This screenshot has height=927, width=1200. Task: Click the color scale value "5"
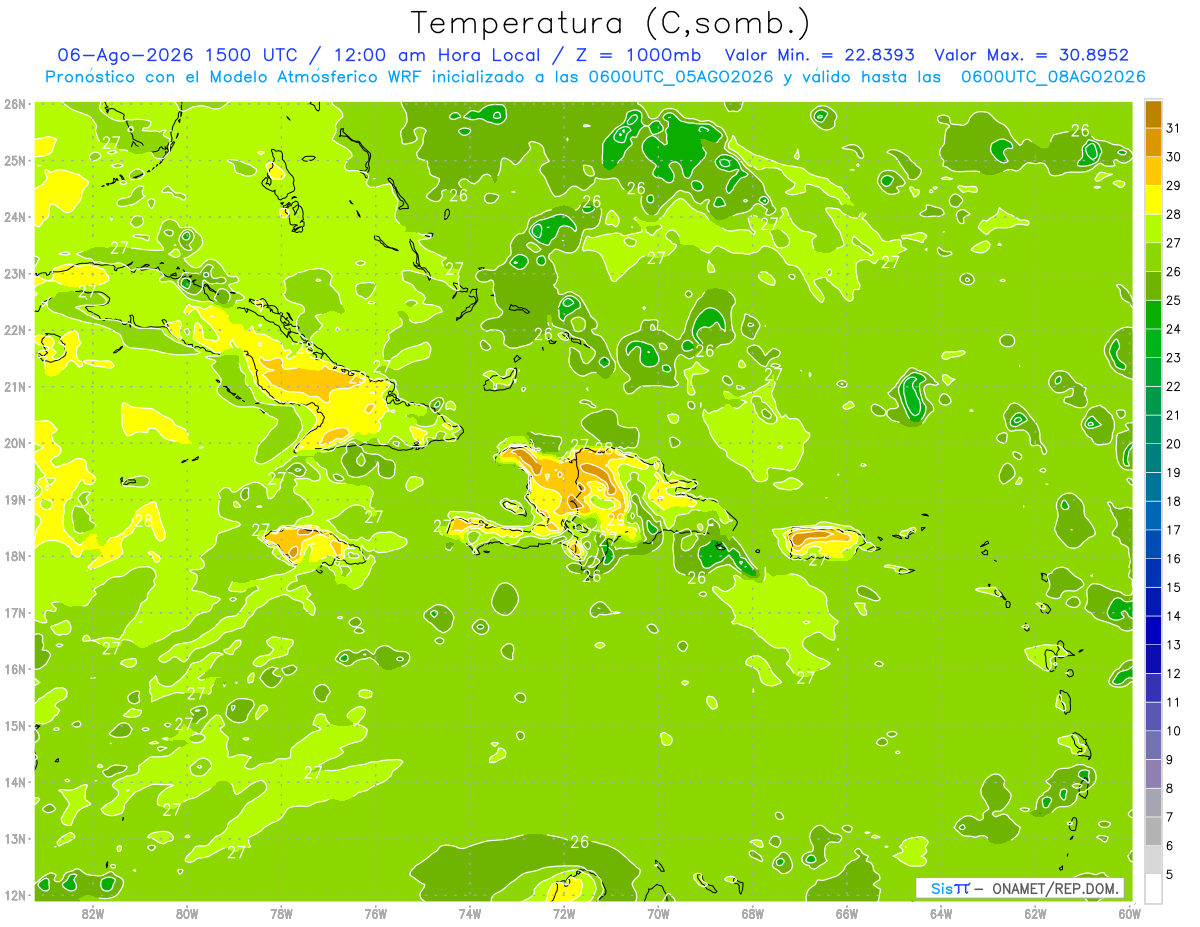(1170, 875)
